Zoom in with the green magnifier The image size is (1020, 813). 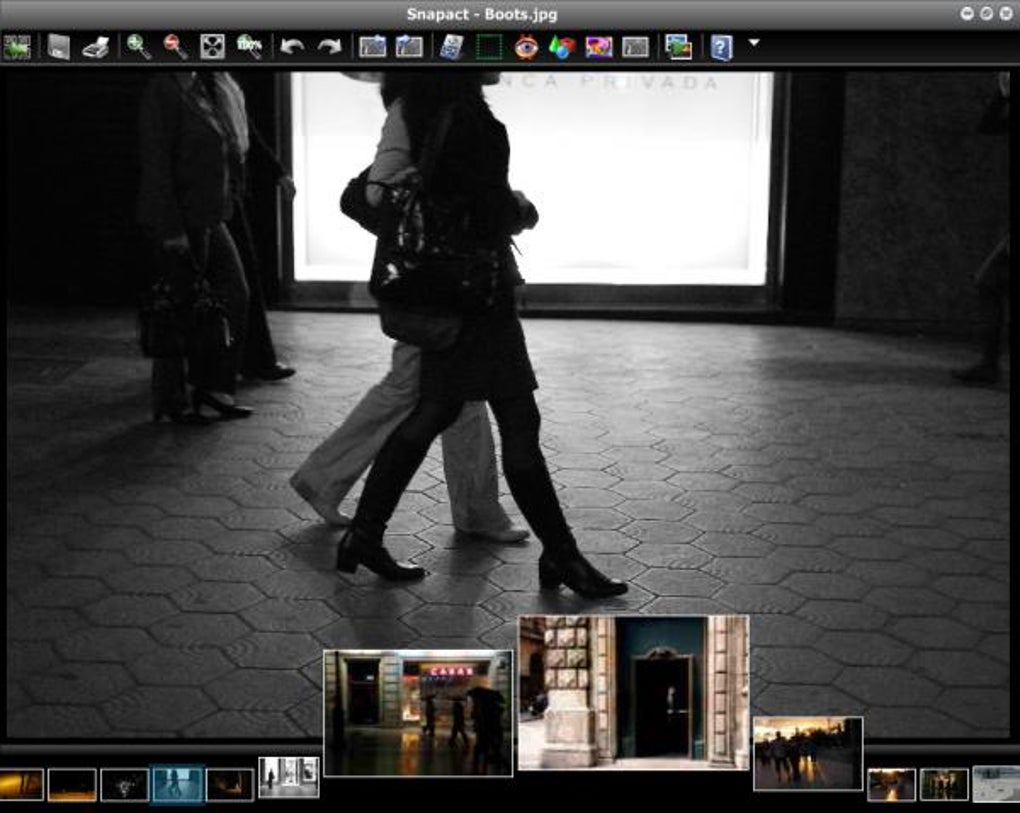click(138, 47)
